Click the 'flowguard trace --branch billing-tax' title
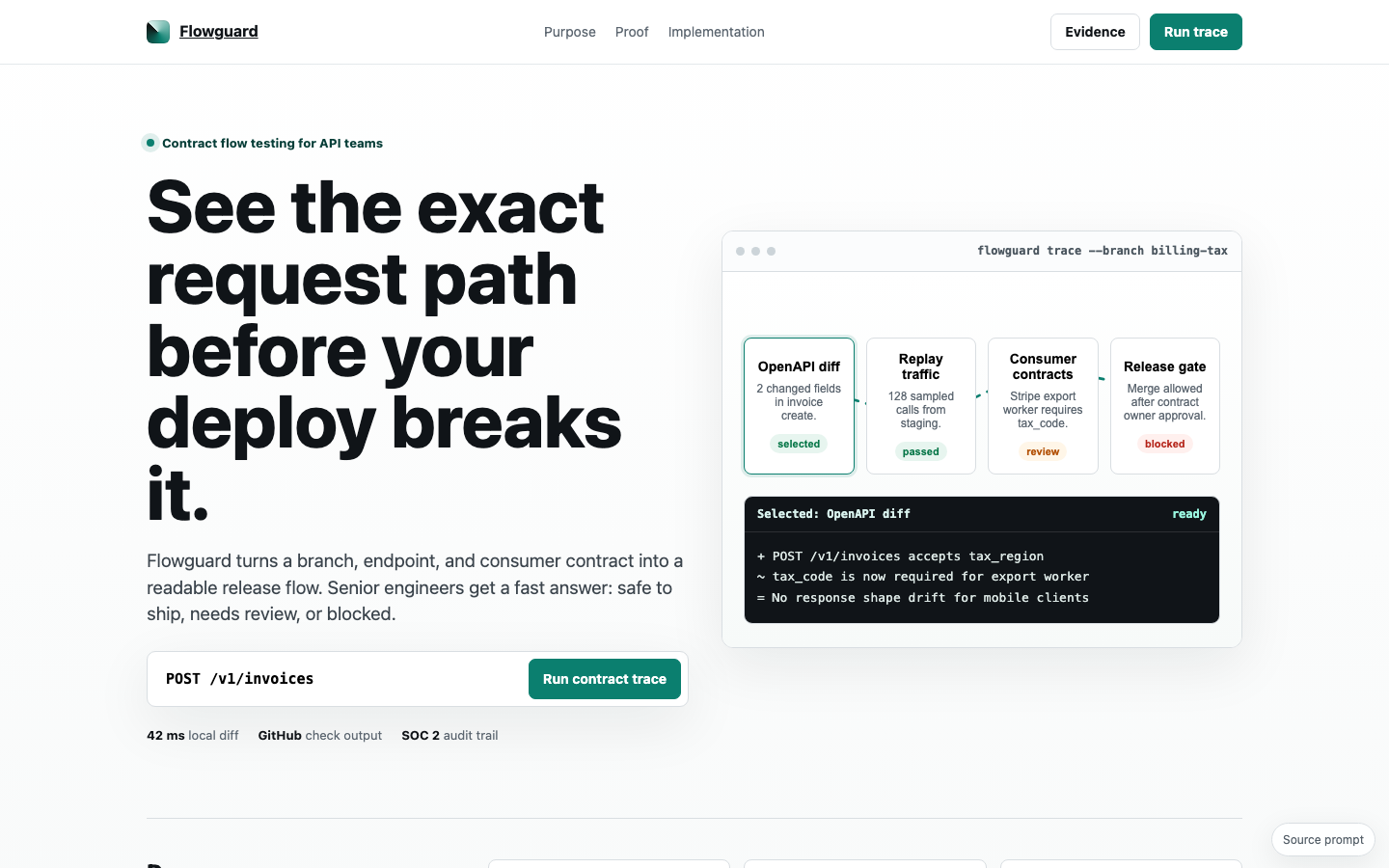1389x868 pixels. click(1103, 251)
